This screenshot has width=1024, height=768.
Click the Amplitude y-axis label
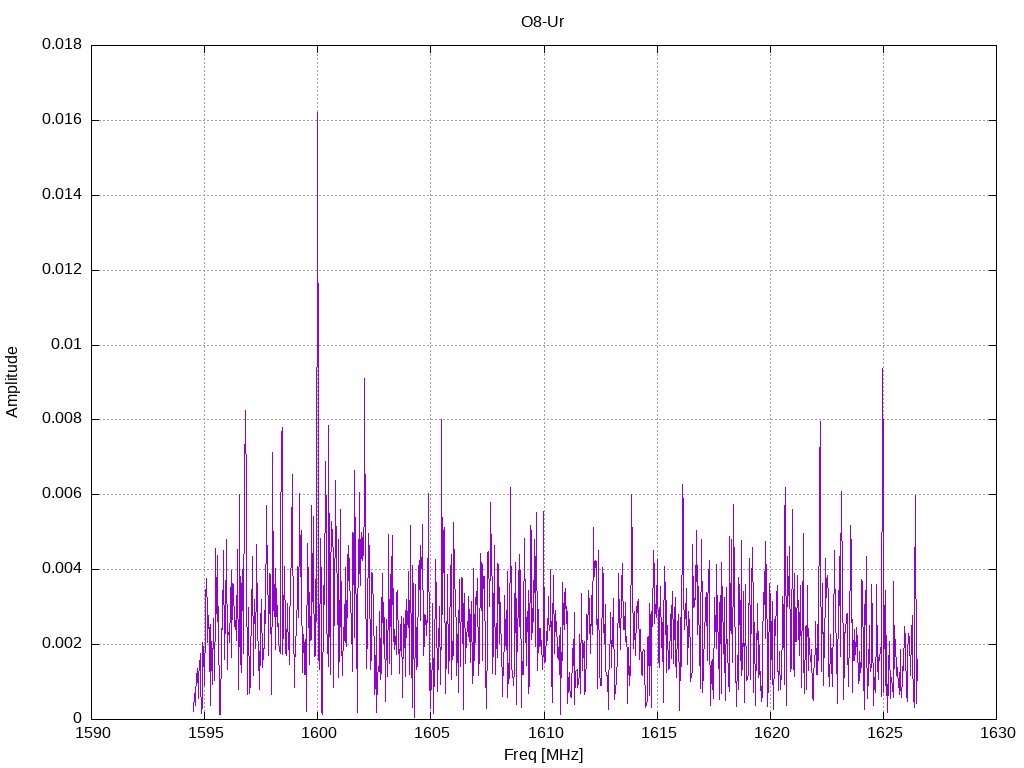pos(12,382)
